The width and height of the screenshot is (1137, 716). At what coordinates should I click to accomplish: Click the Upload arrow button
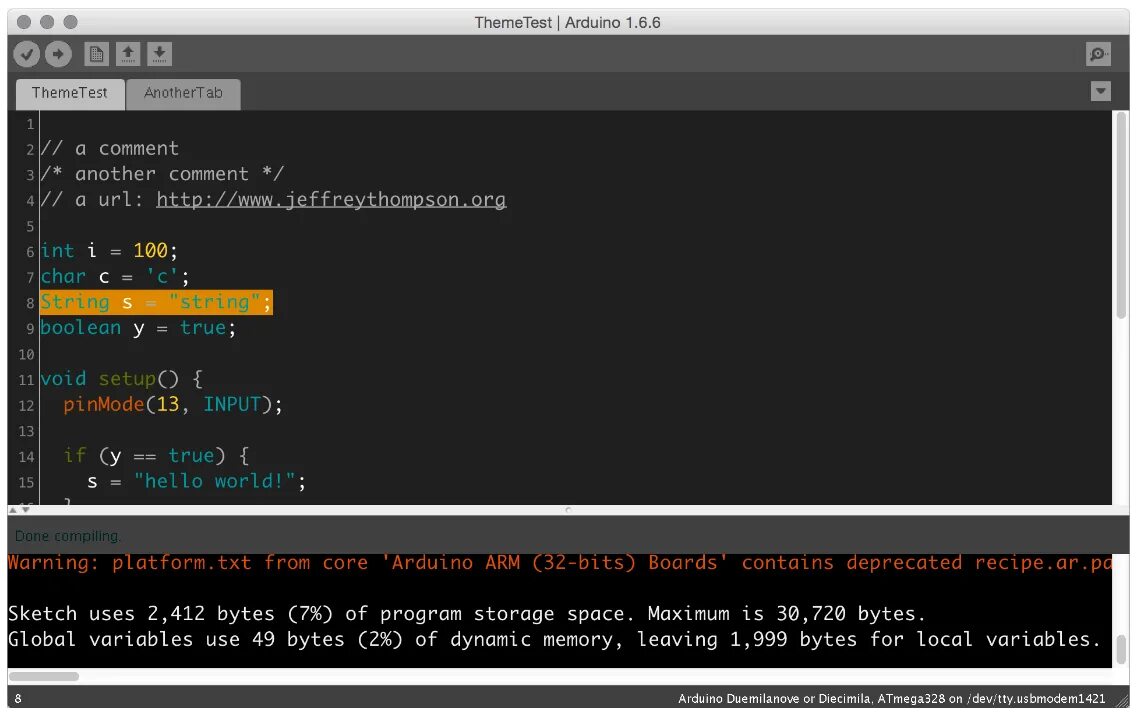click(x=59, y=54)
